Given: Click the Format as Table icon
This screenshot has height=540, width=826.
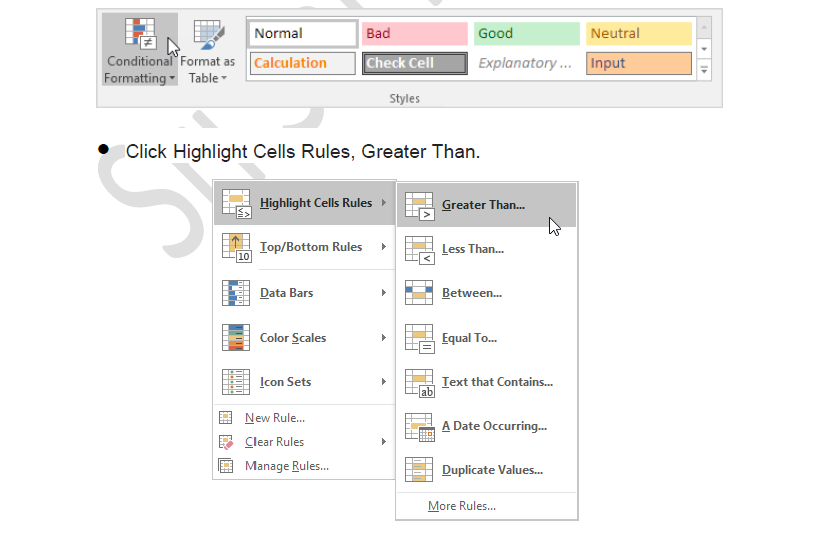Looking at the screenshot, I should coord(208,35).
